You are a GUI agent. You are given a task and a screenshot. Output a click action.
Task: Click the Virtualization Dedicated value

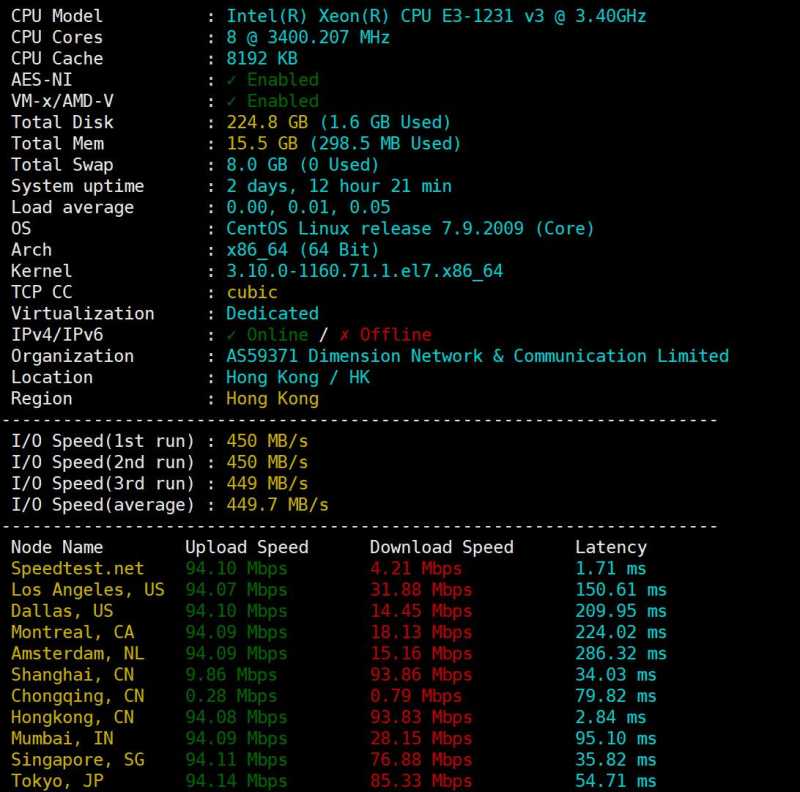pos(272,313)
